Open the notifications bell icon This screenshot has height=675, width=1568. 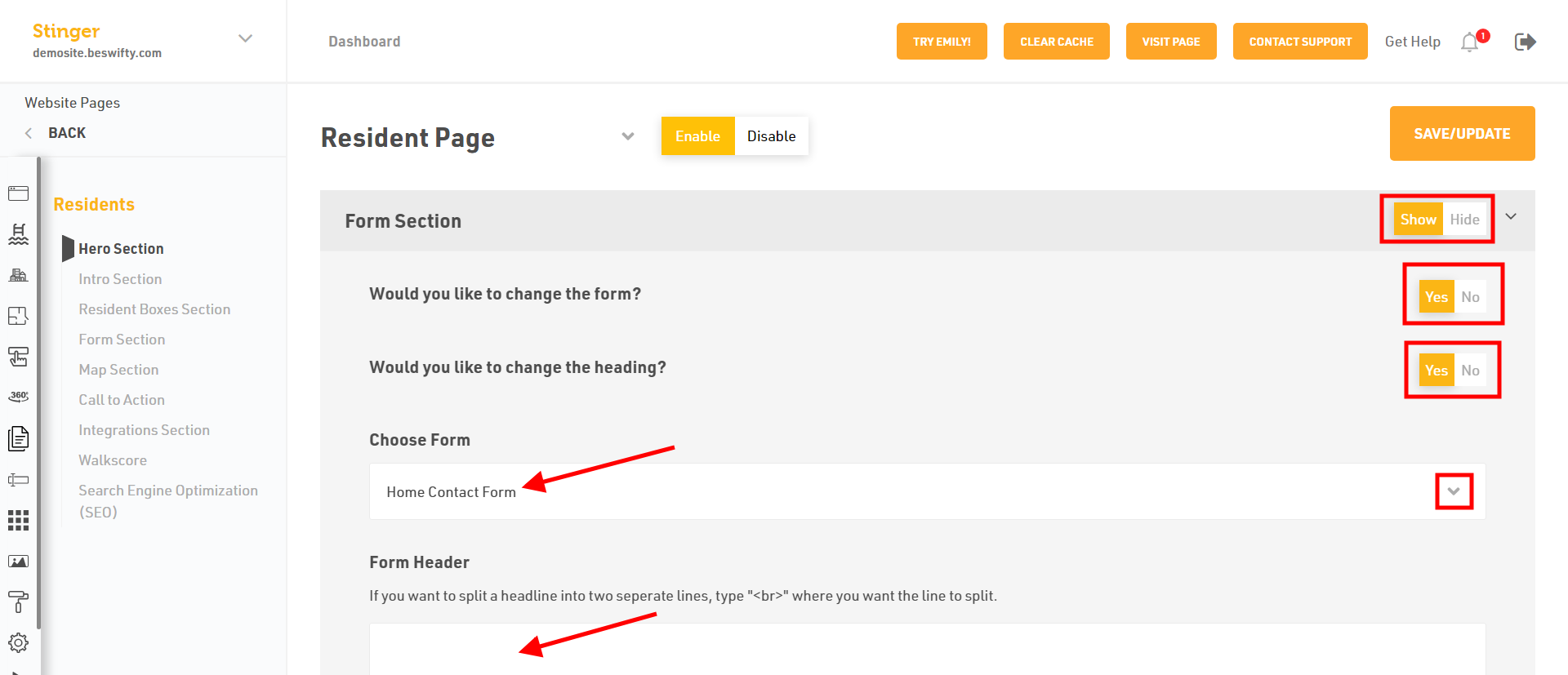click(1470, 42)
